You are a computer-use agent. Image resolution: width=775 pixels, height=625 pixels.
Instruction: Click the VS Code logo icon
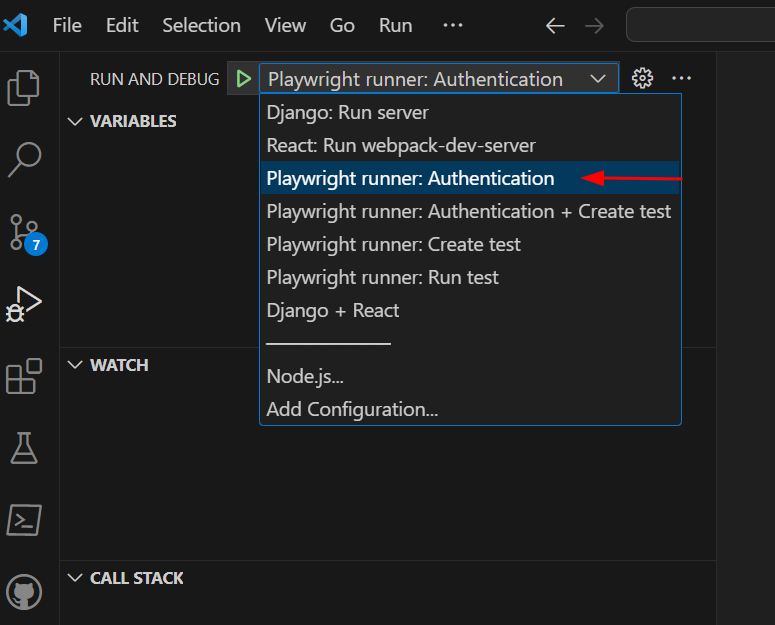pos(15,25)
